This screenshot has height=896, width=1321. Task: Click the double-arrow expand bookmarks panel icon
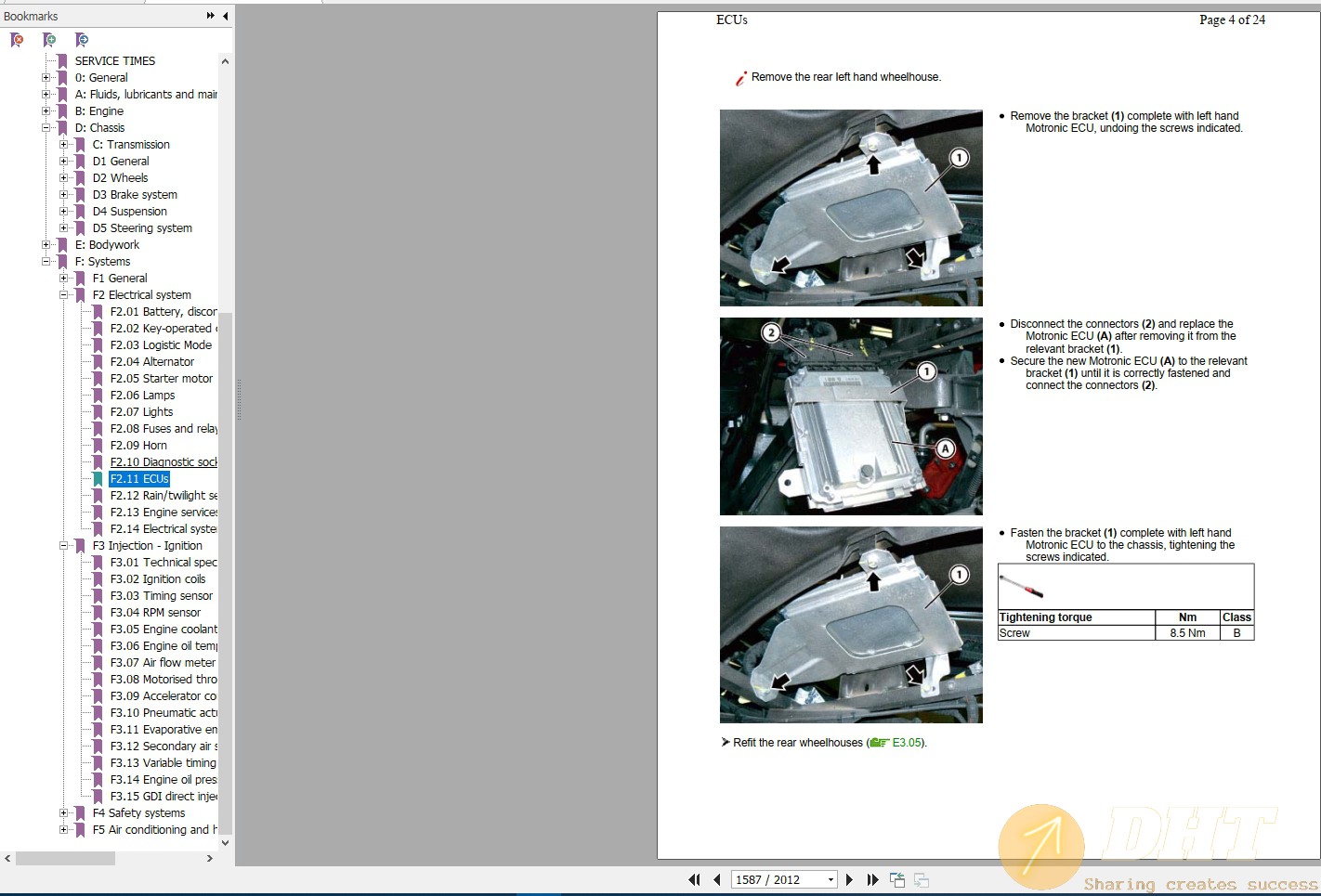(x=211, y=16)
